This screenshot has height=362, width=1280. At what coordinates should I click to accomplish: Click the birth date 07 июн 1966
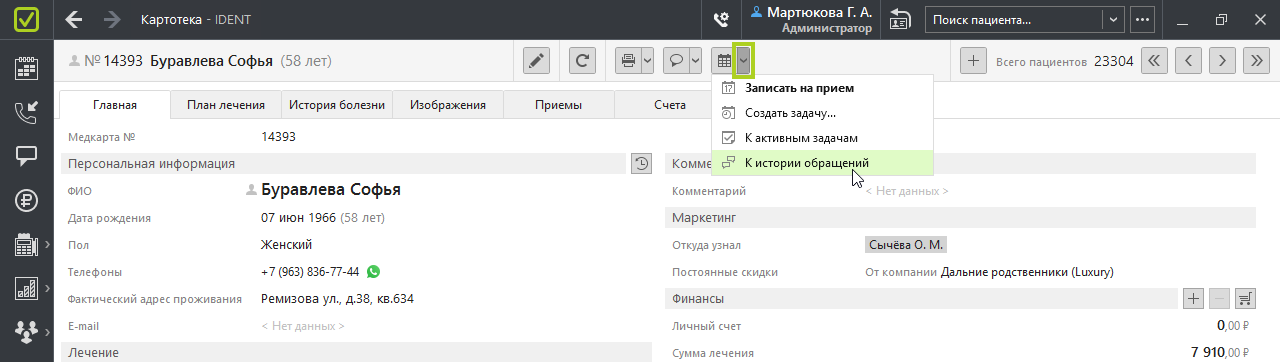coord(298,217)
